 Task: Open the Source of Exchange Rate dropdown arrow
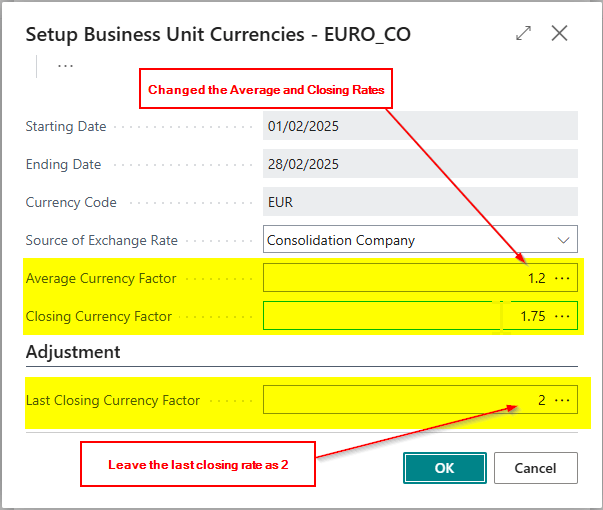[563, 240]
